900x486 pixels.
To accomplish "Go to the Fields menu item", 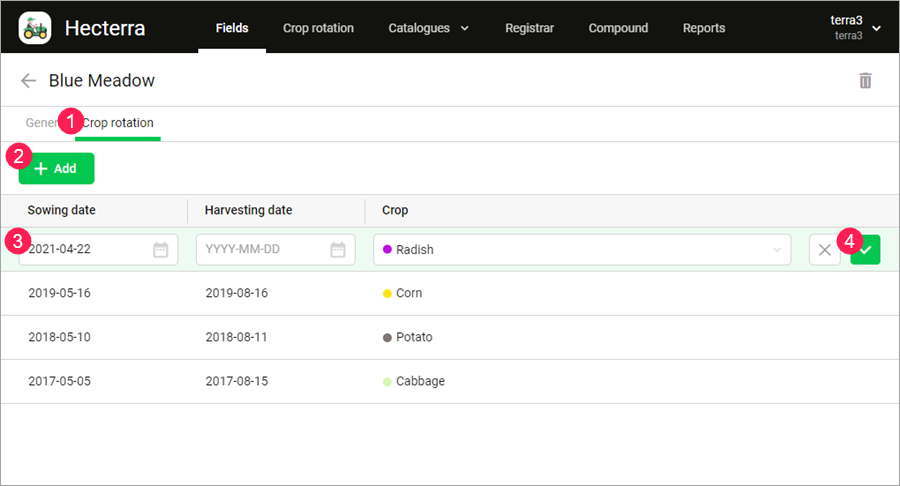I will [232, 28].
